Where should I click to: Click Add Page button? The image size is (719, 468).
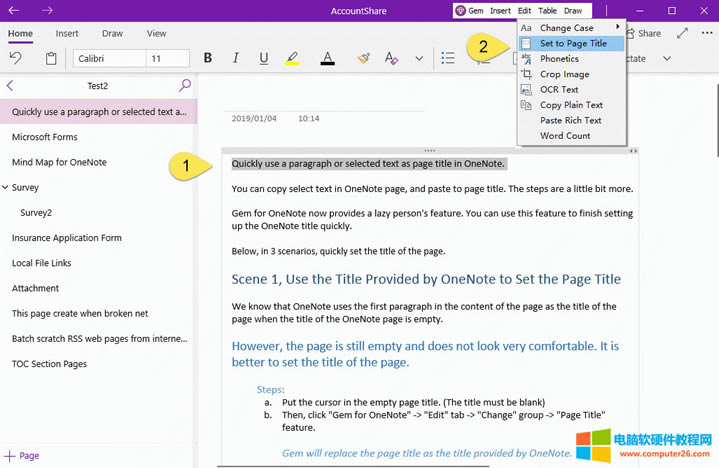(22, 456)
